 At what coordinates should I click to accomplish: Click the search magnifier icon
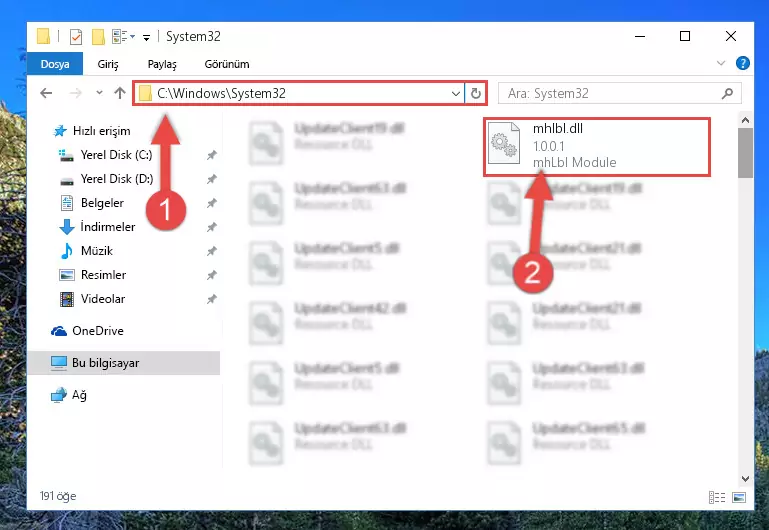pyautogui.click(x=728, y=93)
